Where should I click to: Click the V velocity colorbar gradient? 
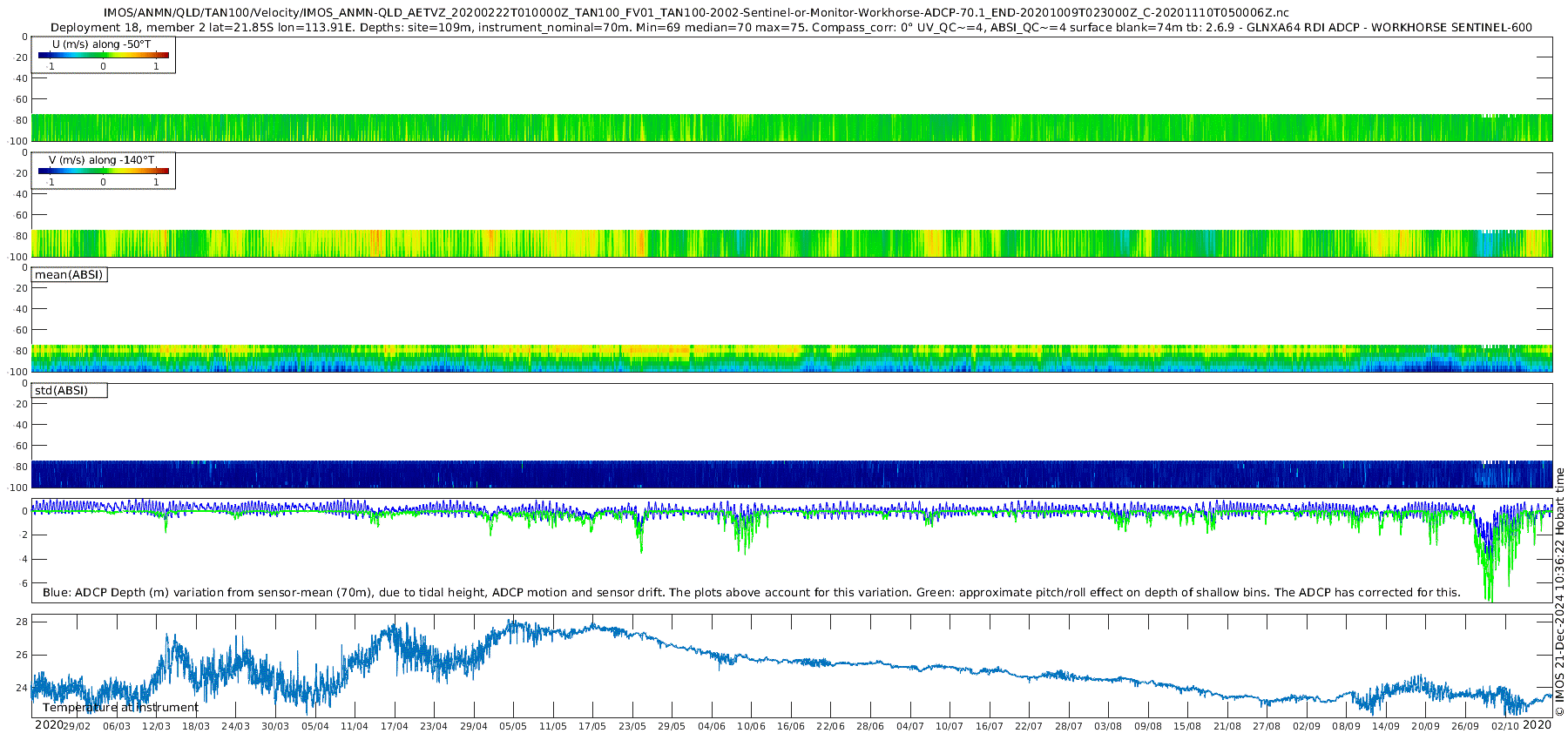(x=103, y=172)
